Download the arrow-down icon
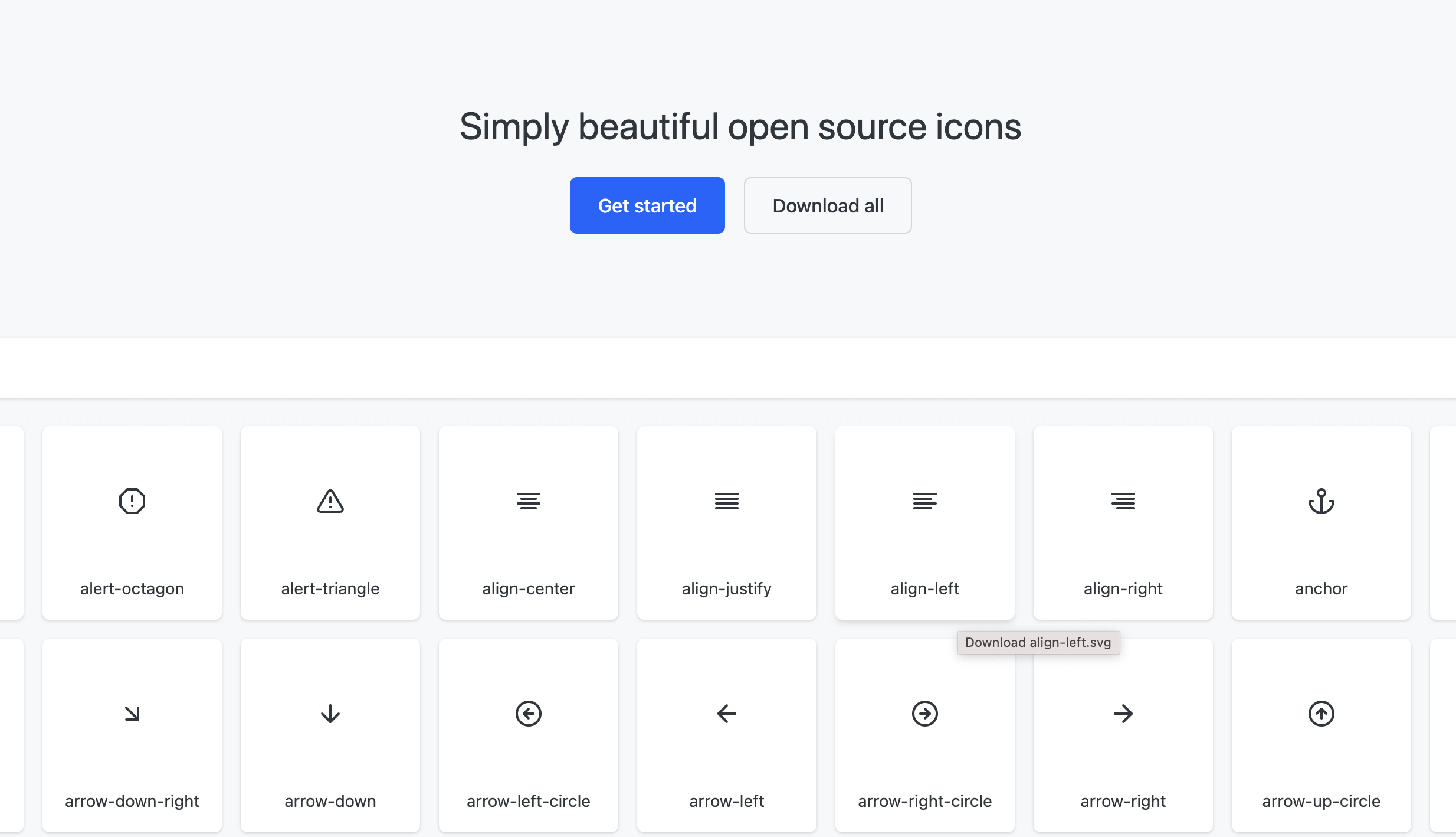 tap(330, 714)
